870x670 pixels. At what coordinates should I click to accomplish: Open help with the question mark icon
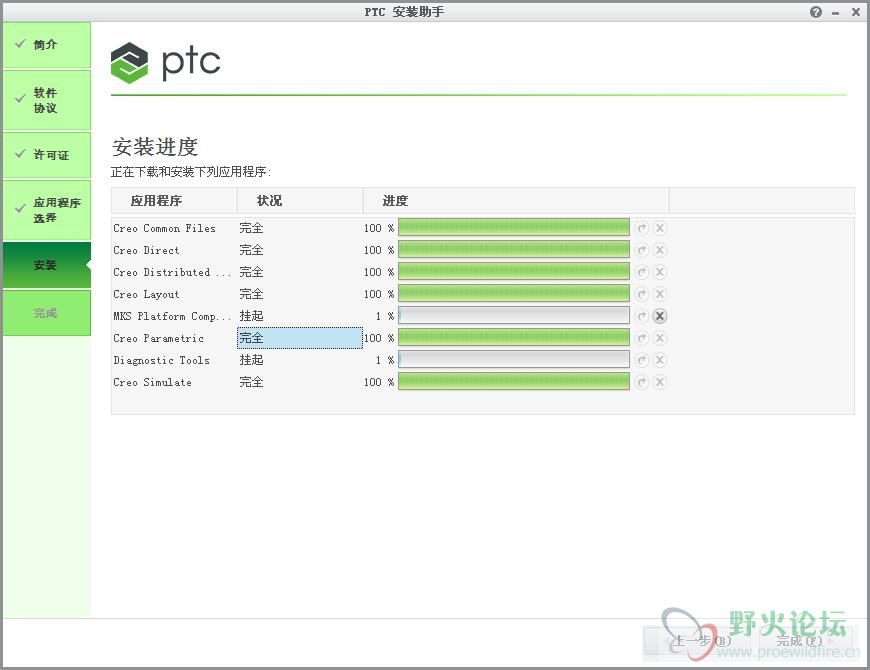tap(816, 12)
